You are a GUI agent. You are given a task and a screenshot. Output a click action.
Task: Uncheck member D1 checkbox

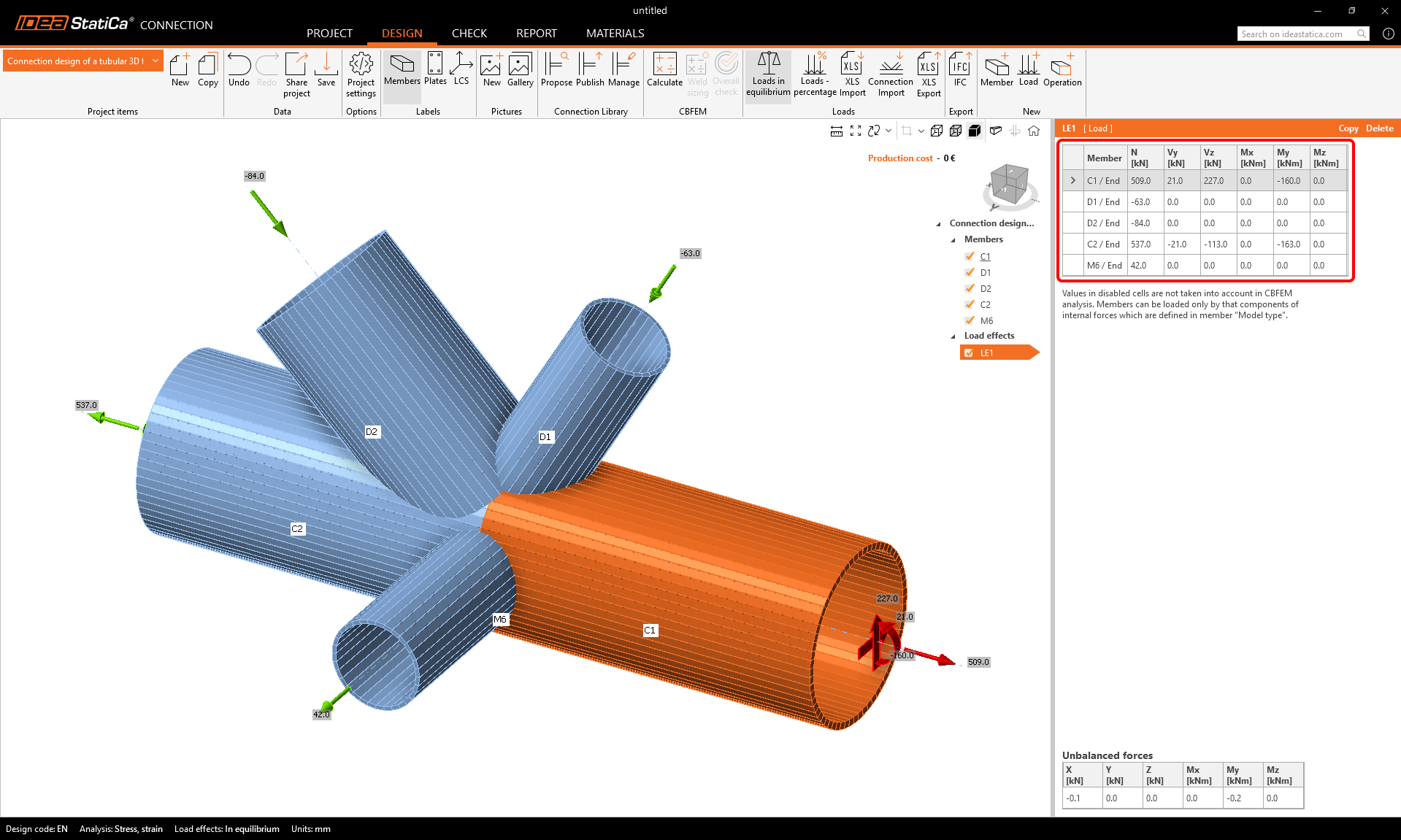pyautogui.click(x=970, y=272)
